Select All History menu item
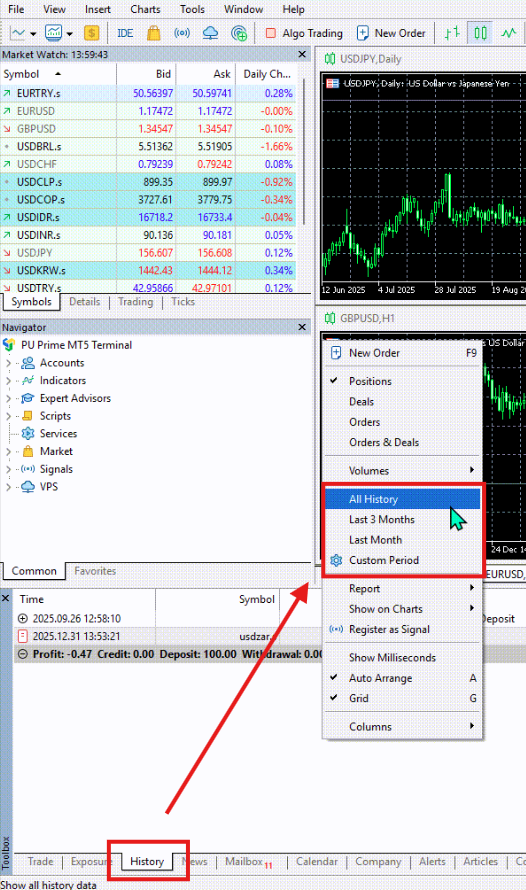Viewport: 526px width, 890px height. tap(403, 499)
